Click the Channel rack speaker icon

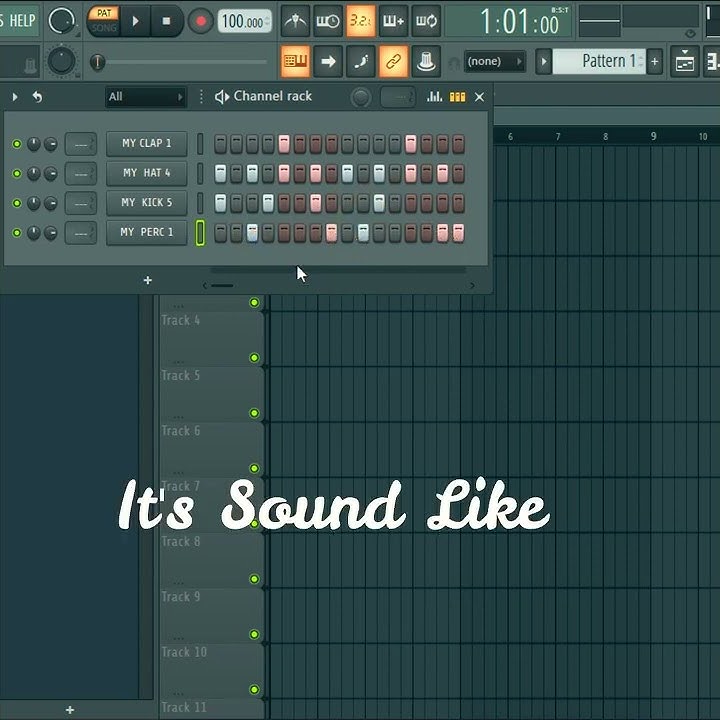pos(222,97)
